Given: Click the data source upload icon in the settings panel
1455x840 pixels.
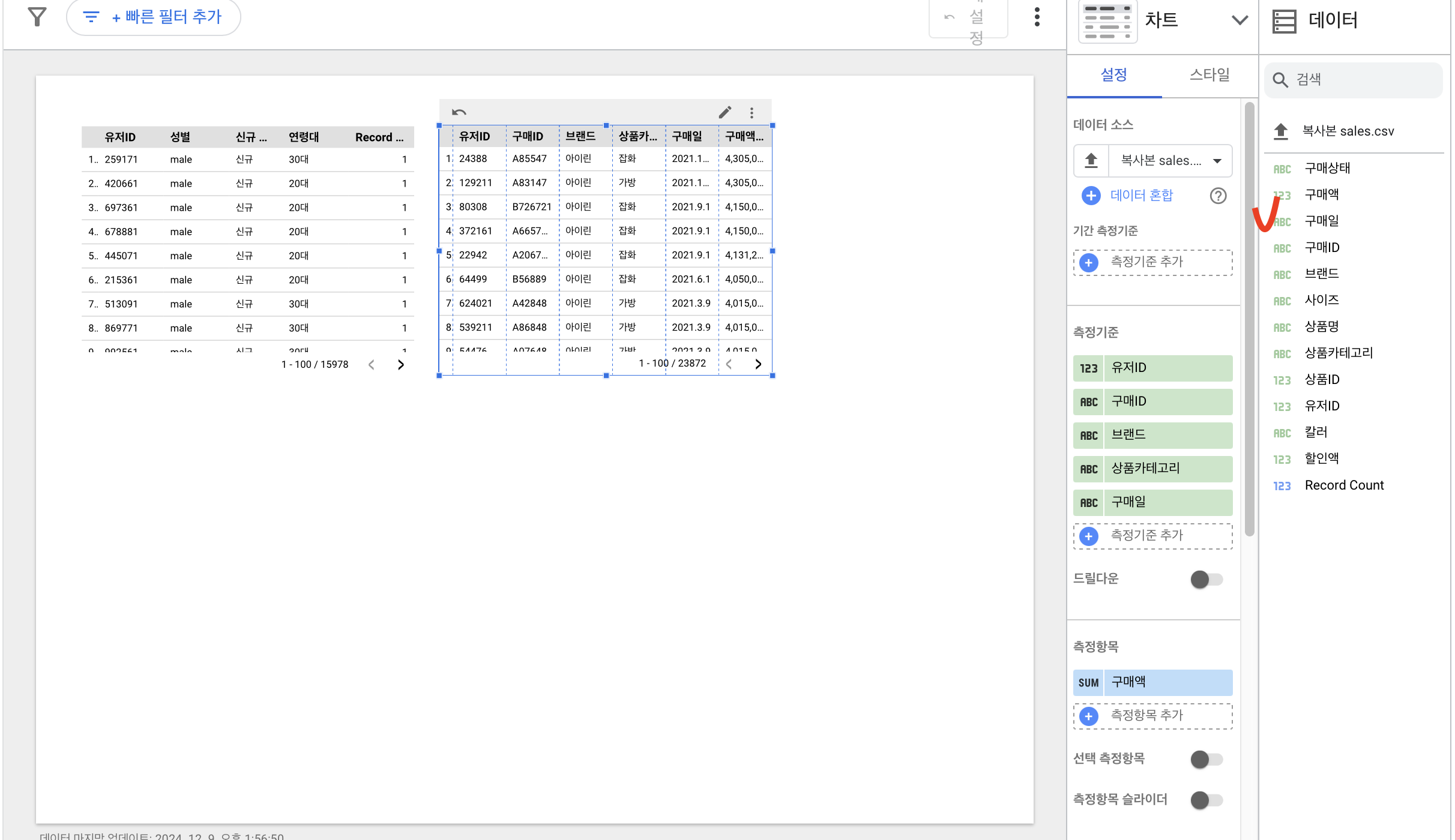Looking at the screenshot, I should pos(1091,160).
